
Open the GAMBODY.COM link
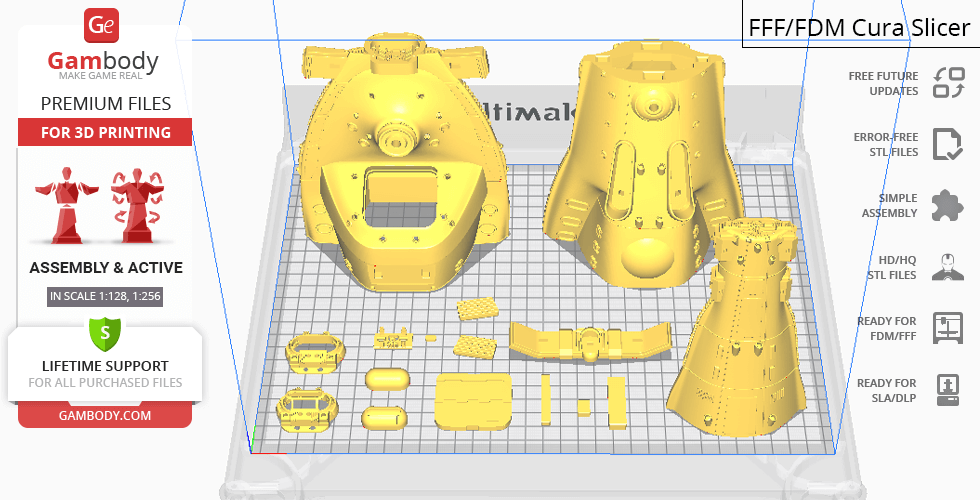tap(104, 415)
